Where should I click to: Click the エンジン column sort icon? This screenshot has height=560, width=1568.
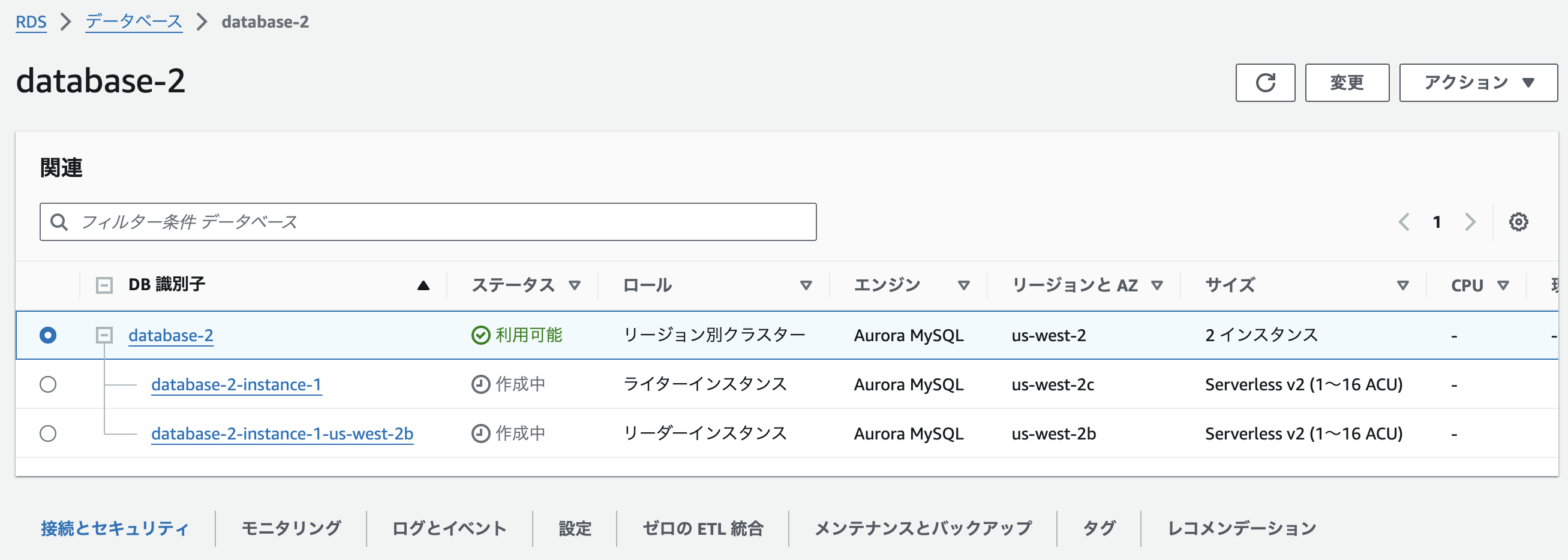[963, 285]
